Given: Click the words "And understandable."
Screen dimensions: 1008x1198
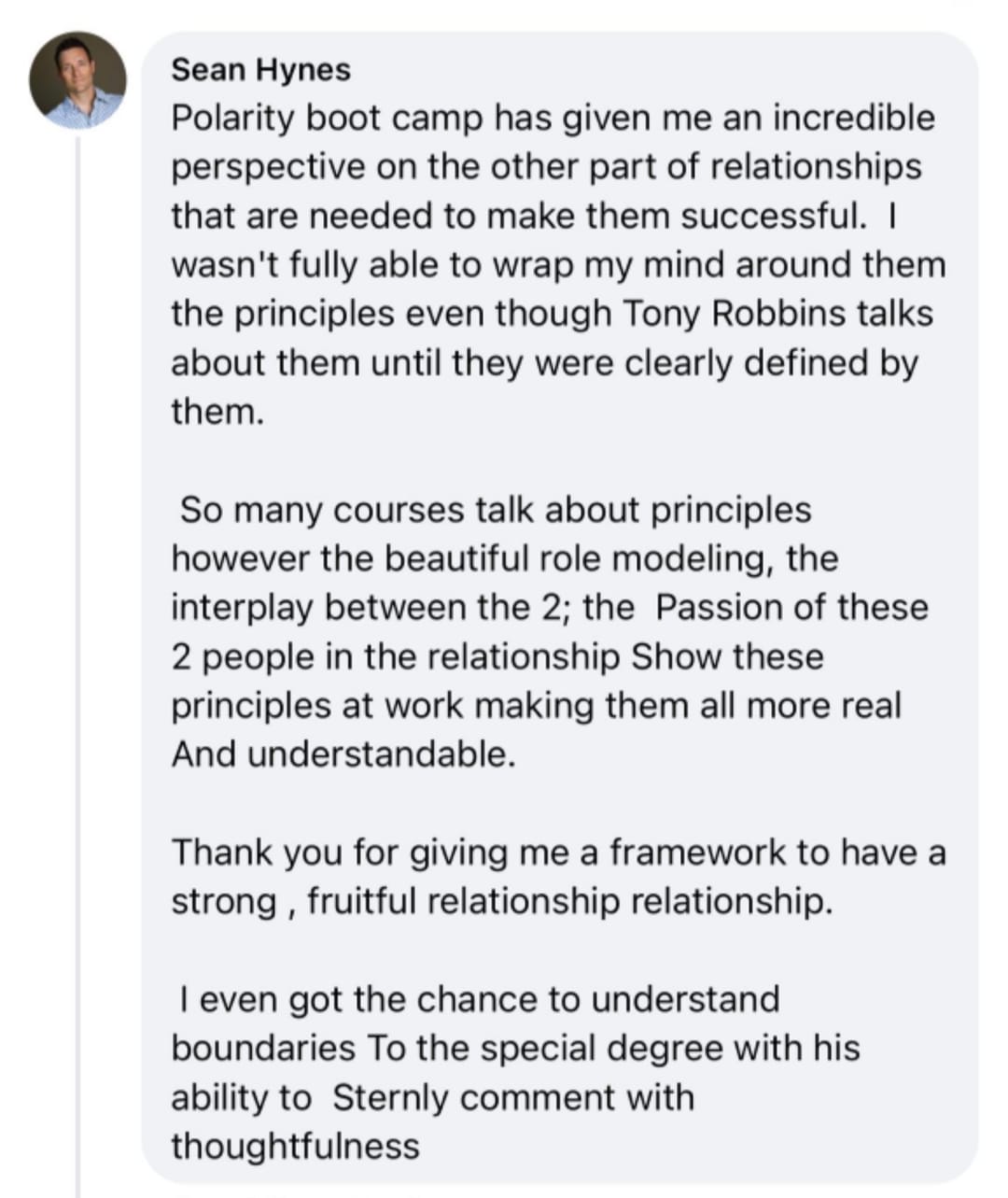Looking at the screenshot, I should pos(343,754).
